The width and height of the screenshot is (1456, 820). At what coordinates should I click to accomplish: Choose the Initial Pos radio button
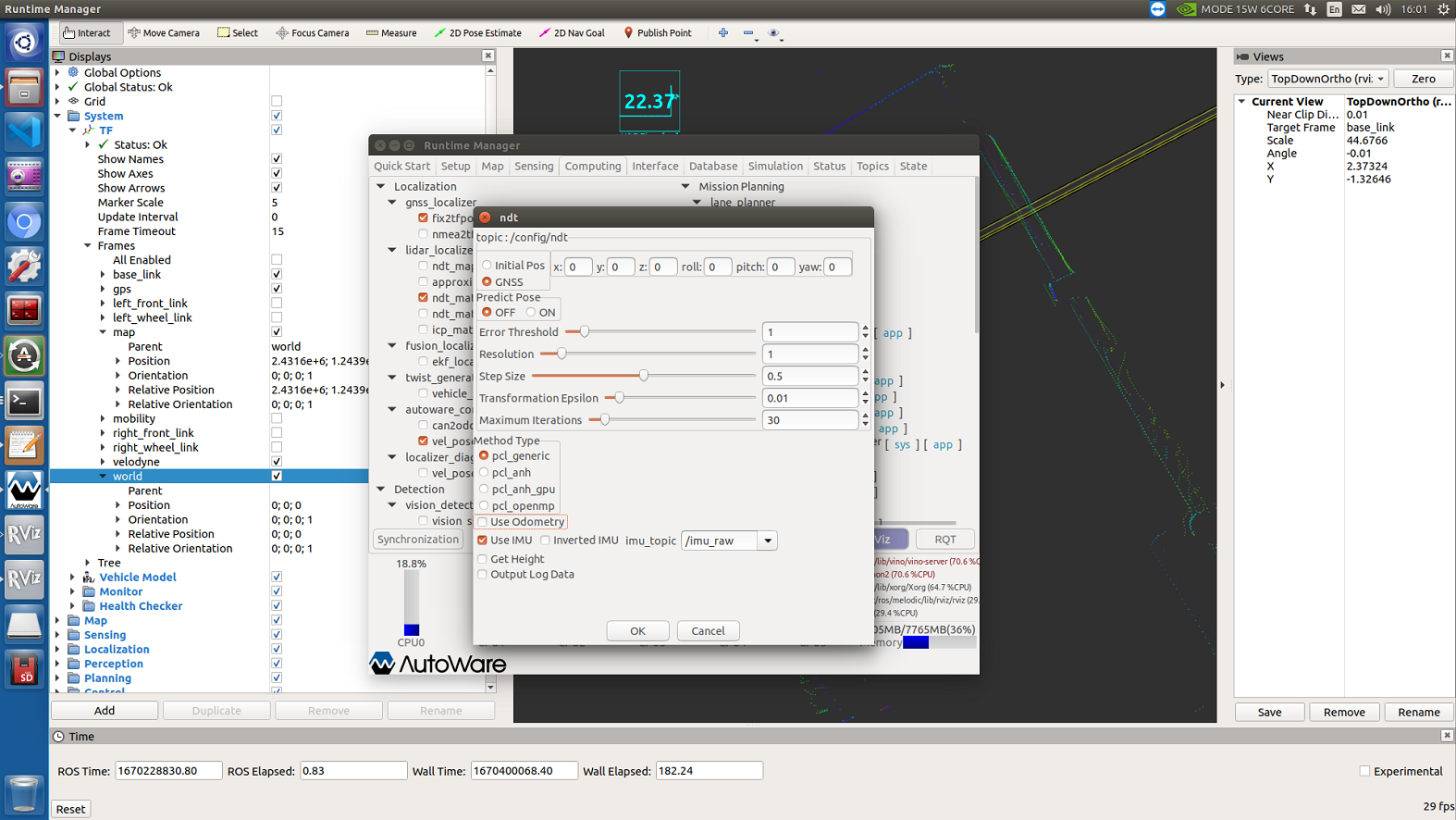(487, 266)
